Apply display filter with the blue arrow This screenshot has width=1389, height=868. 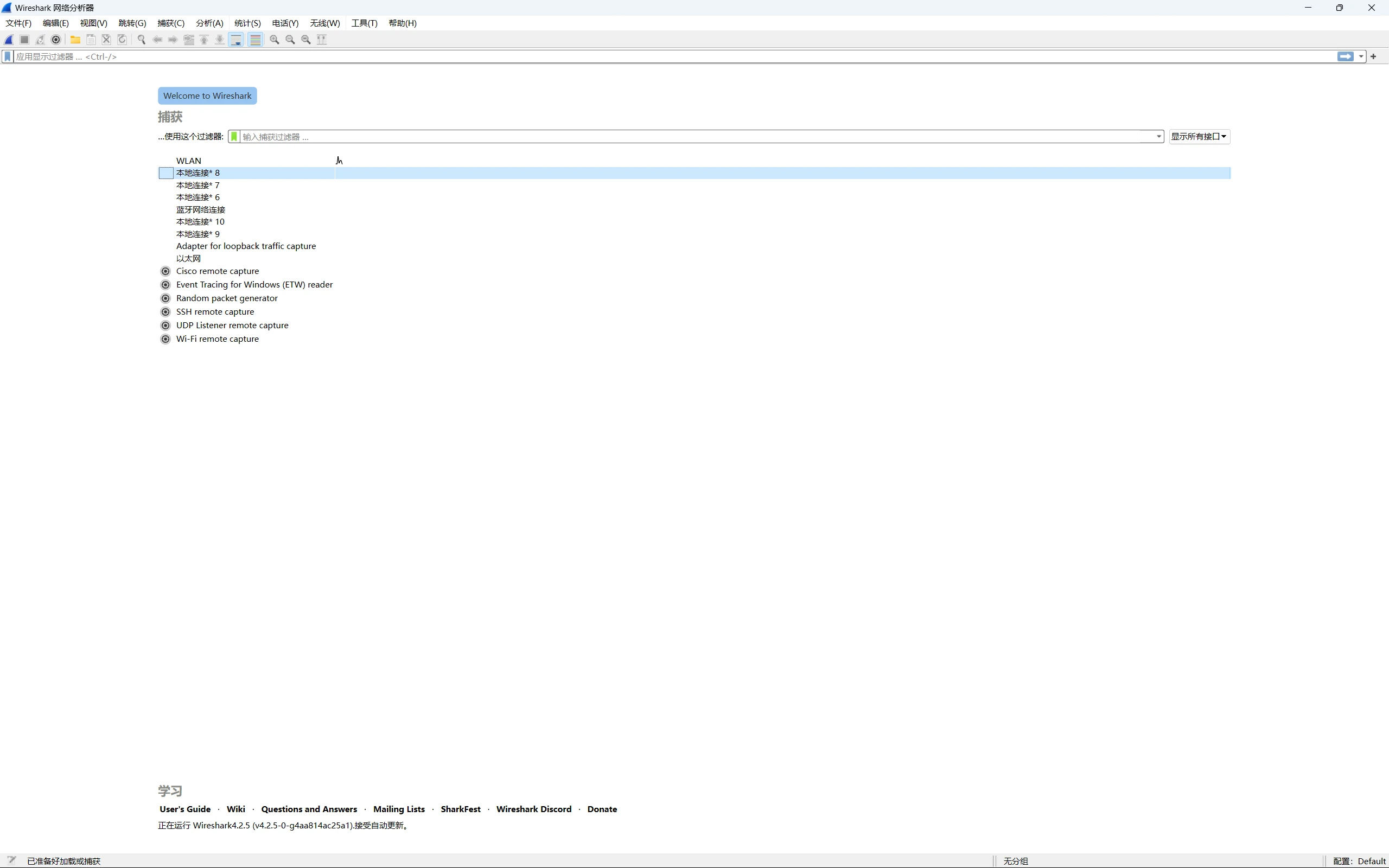[1346, 56]
